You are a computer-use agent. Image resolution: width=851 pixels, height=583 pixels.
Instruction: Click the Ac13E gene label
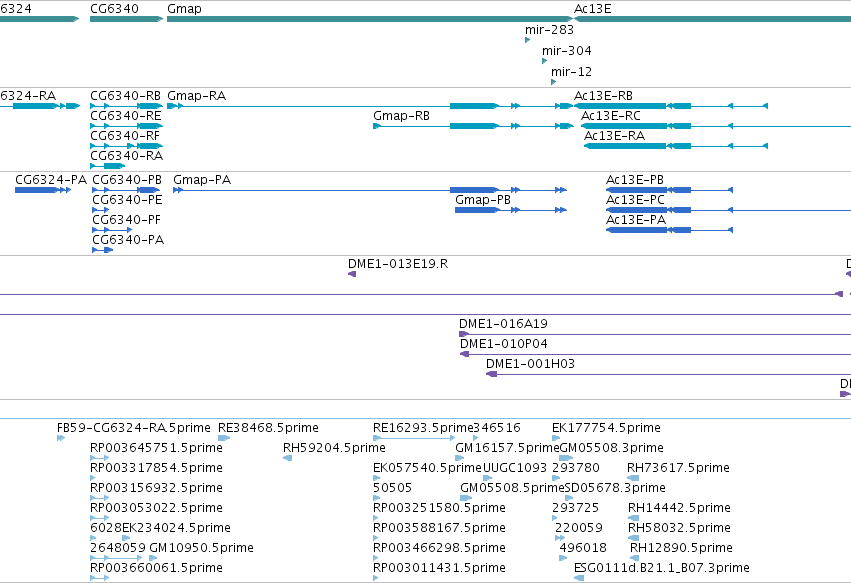click(593, 9)
